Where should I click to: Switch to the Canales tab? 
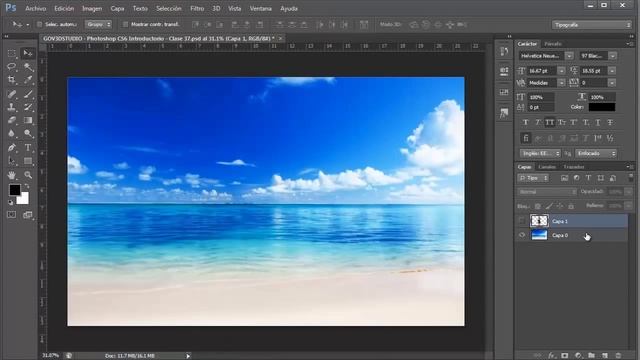tap(547, 167)
